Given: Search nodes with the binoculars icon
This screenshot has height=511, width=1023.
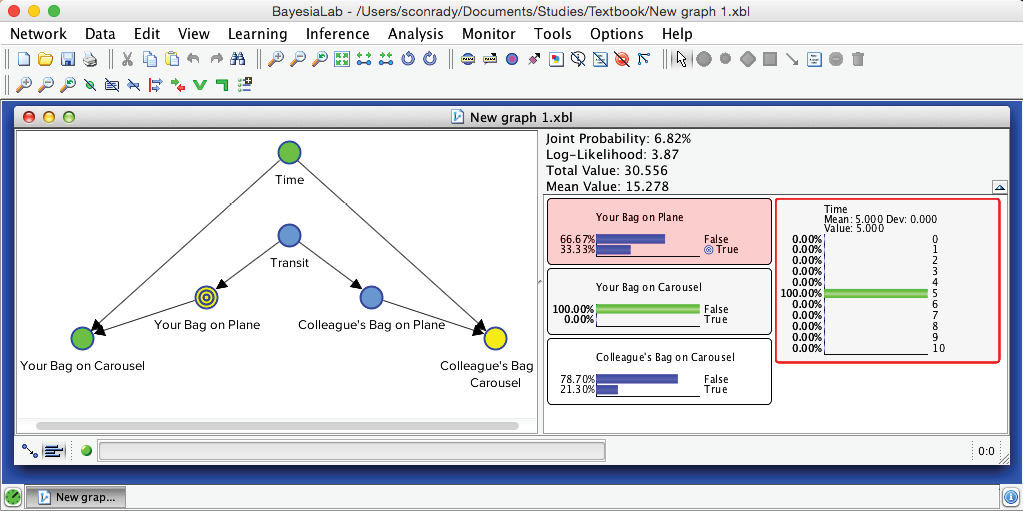Looking at the screenshot, I should coord(237,59).
